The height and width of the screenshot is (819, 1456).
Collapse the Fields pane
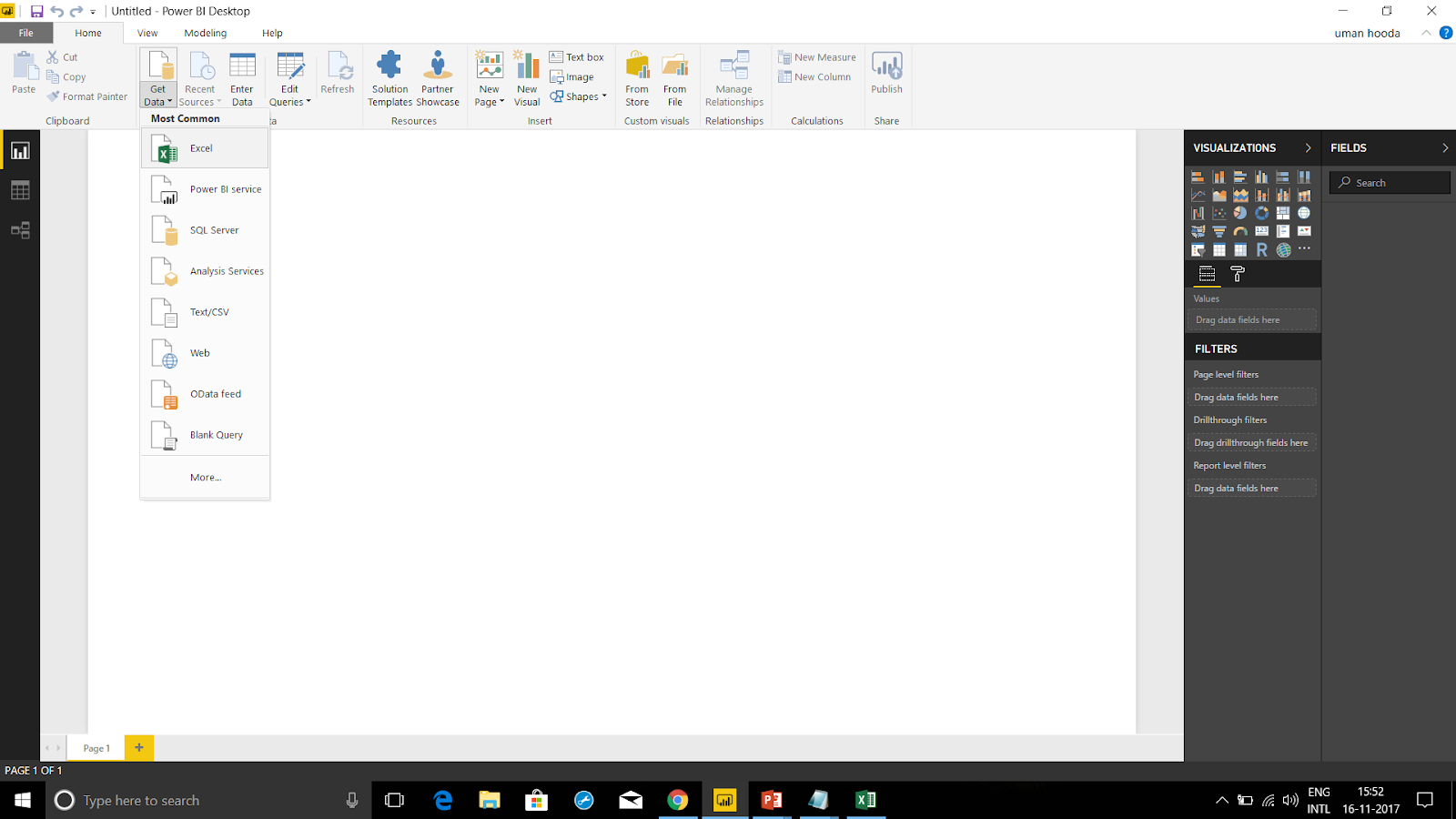pos(1445,147)
